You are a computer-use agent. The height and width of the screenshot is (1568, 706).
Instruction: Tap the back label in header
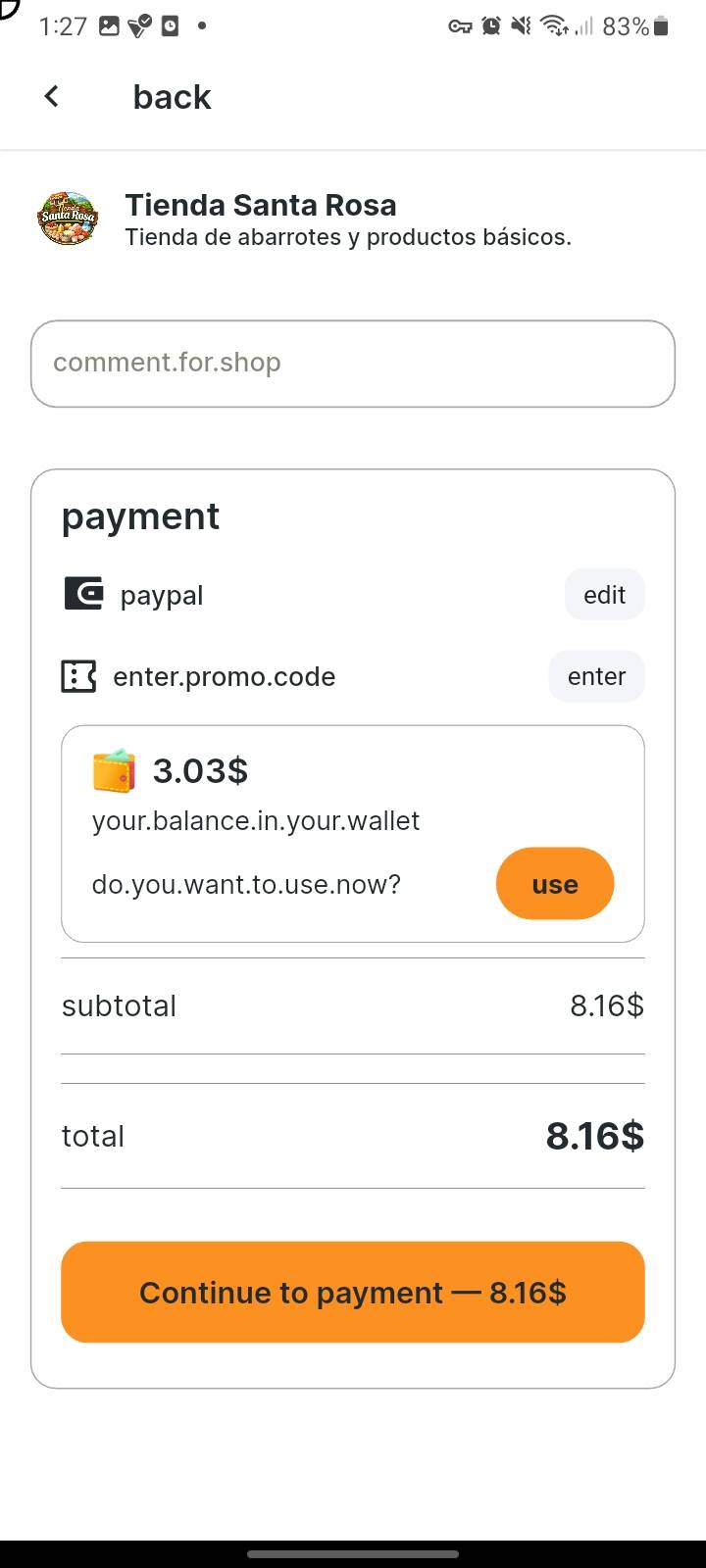pyautogui.click(x=172, y=97)
